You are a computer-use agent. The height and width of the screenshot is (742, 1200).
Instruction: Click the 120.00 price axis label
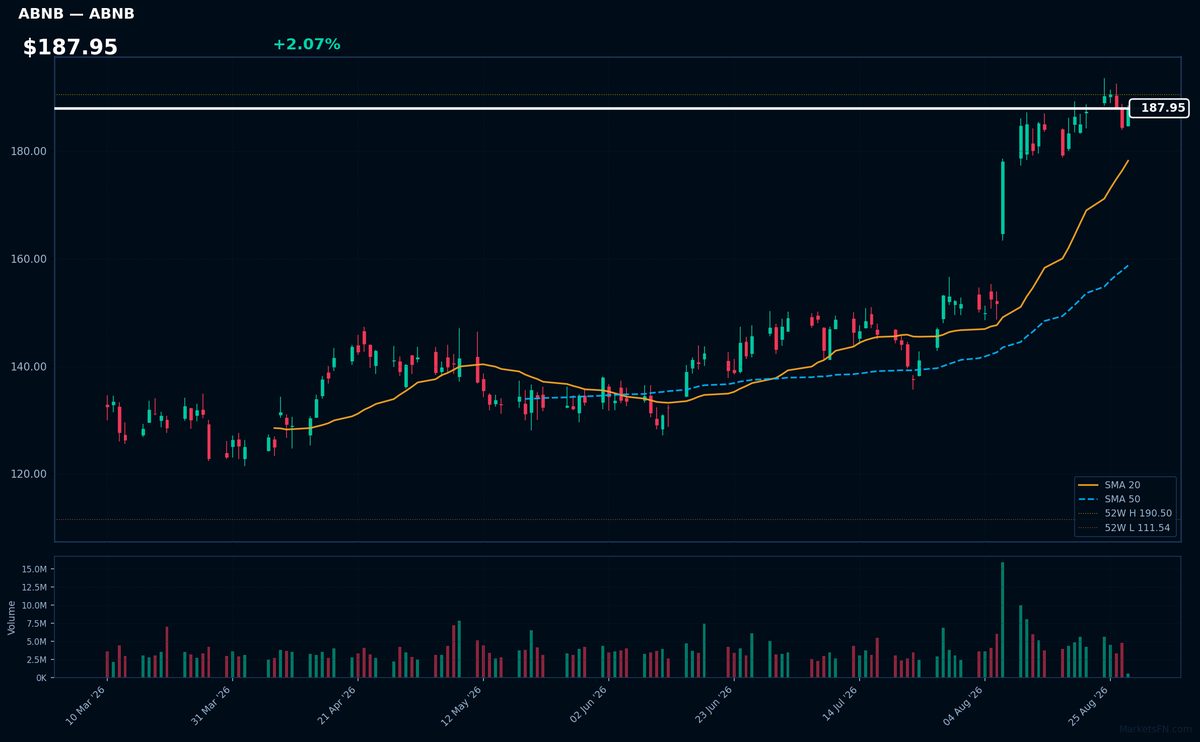(28, 474)
